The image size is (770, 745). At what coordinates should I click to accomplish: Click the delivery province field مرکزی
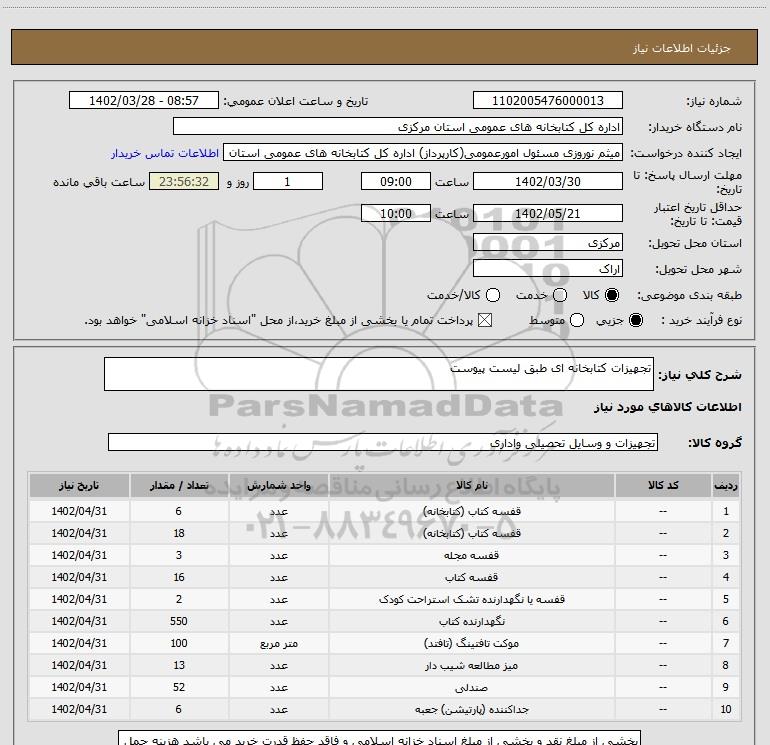click(548, 243)
